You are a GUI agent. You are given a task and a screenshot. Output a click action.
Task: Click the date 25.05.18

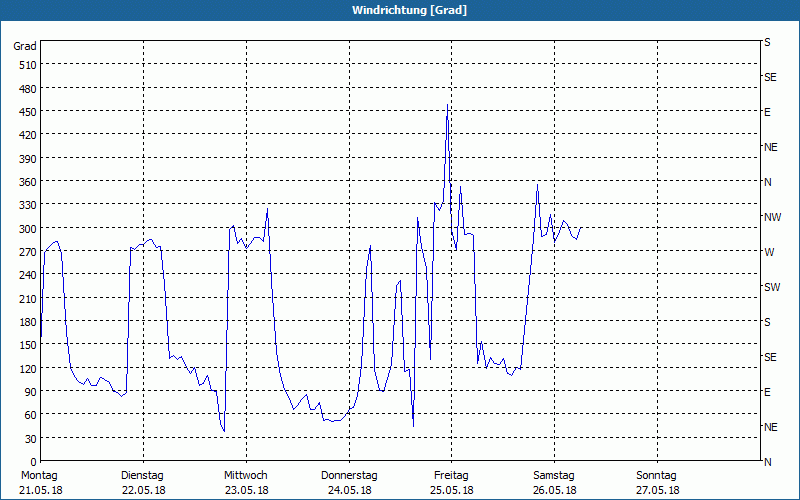(452, 491)
